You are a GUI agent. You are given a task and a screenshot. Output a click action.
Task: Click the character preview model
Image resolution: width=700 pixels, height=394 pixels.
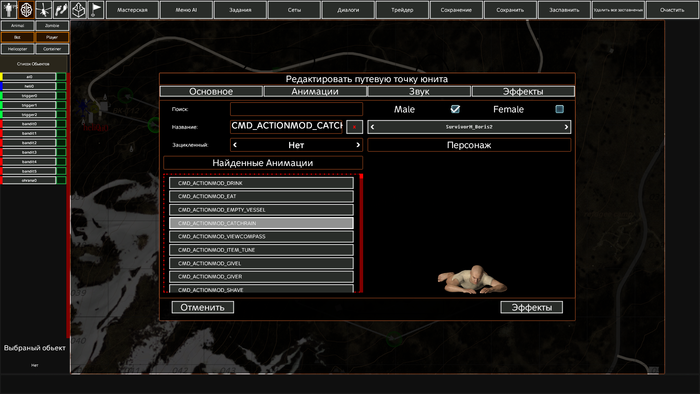[472, 280]
